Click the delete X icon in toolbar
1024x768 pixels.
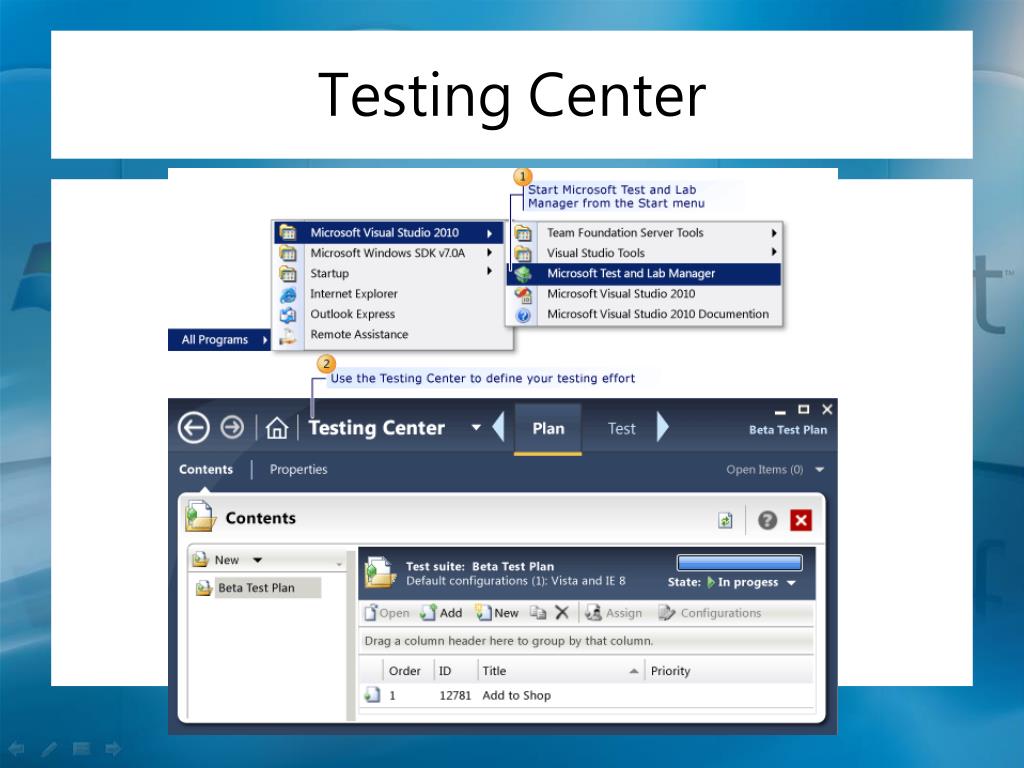(x=562, y=613)
